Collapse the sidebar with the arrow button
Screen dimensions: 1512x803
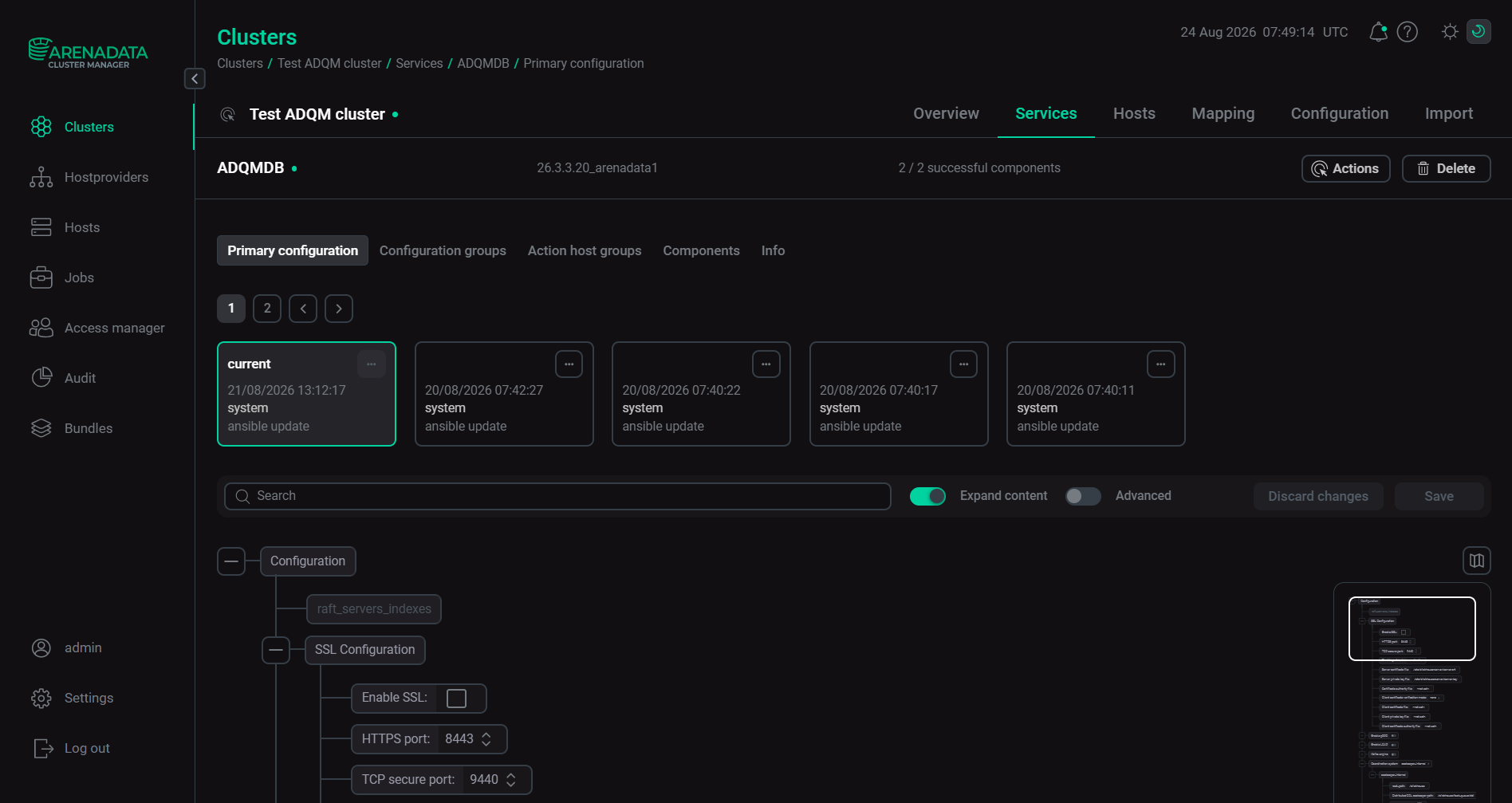[x=195, y=78]
